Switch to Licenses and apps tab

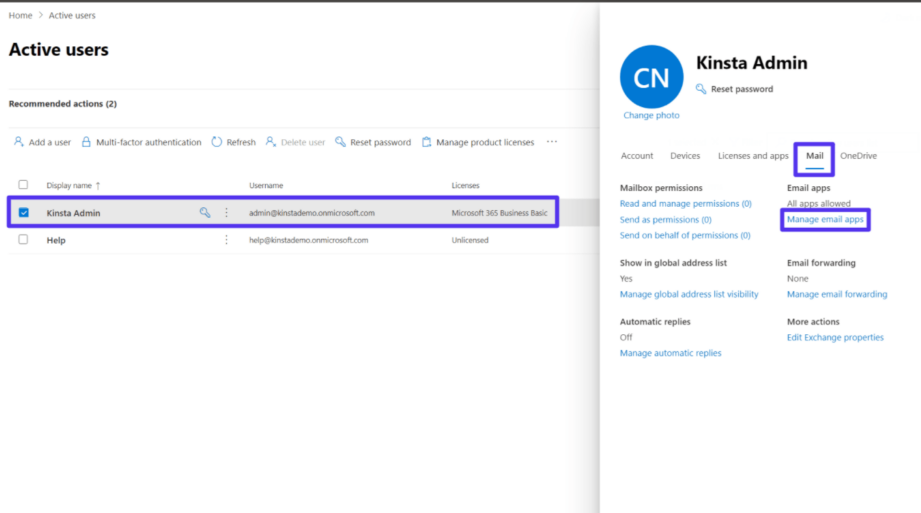click(x=753, y=156)
